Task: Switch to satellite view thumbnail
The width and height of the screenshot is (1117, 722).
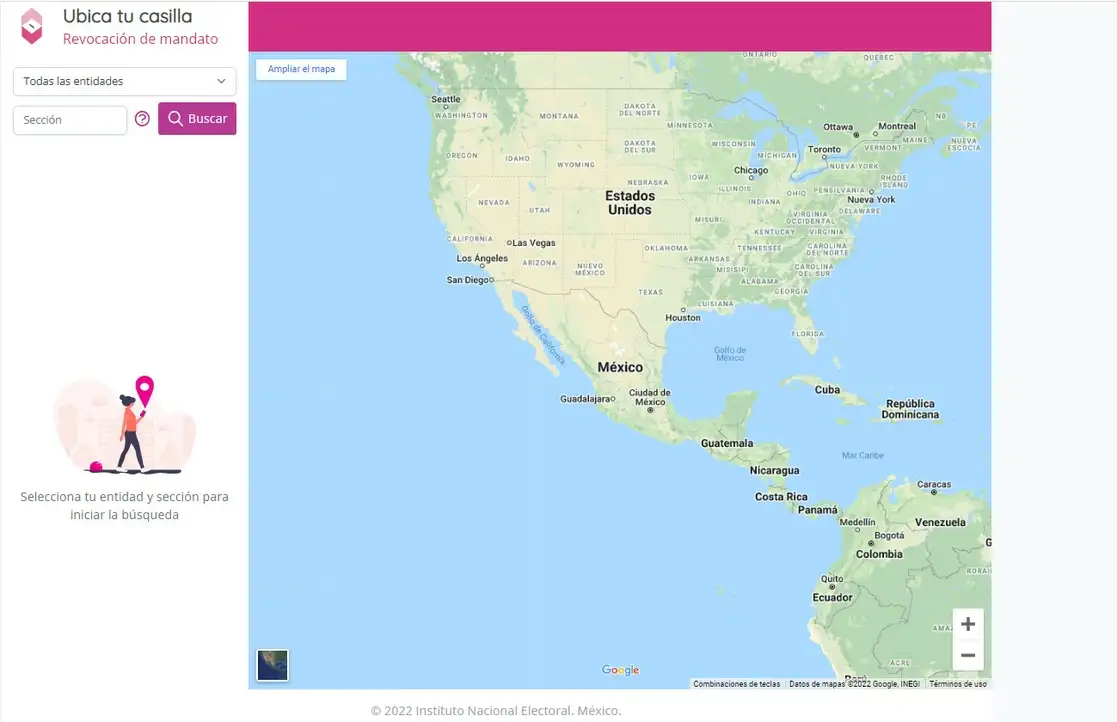Action: point(273,665)
